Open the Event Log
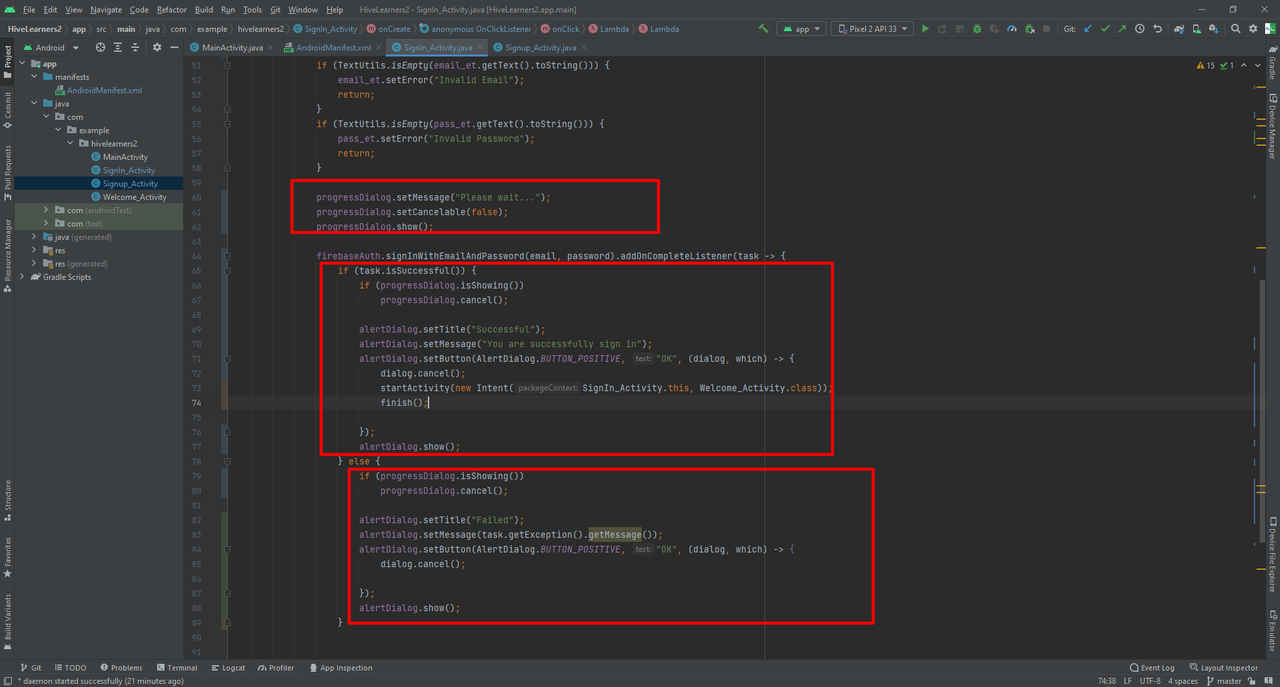Viewport: 1280px width, 687px height. click(1152, 668)
